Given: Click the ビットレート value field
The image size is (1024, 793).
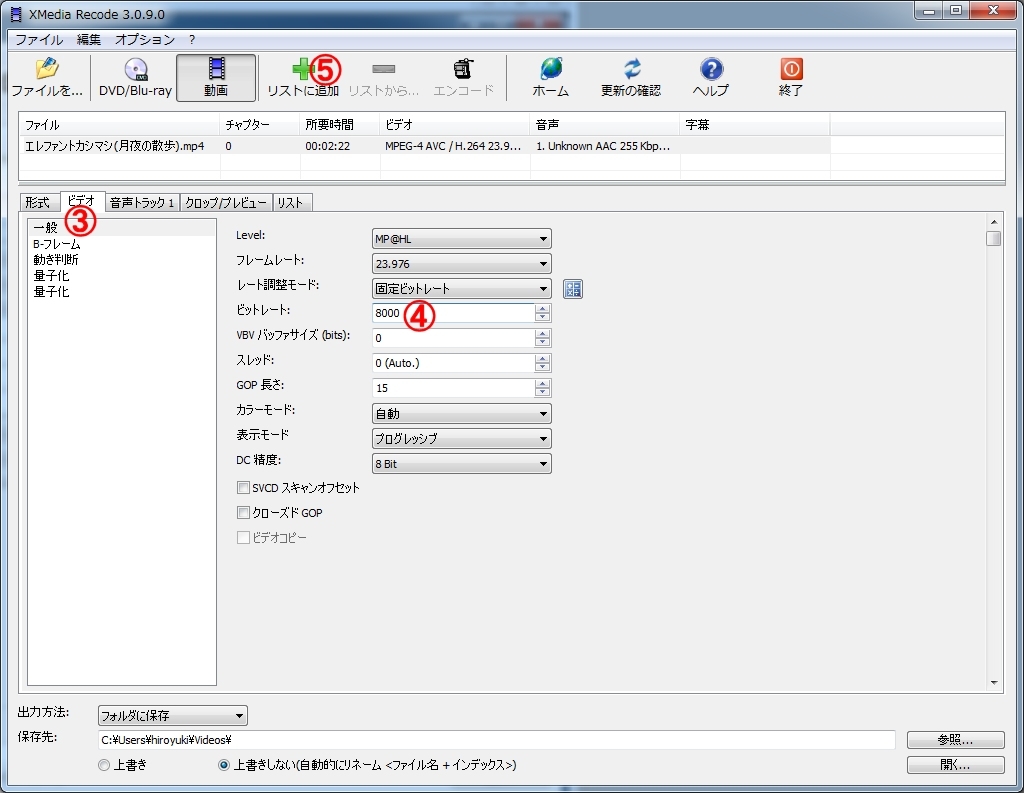Looking at the screenshot, I should [x=452, y=313].
